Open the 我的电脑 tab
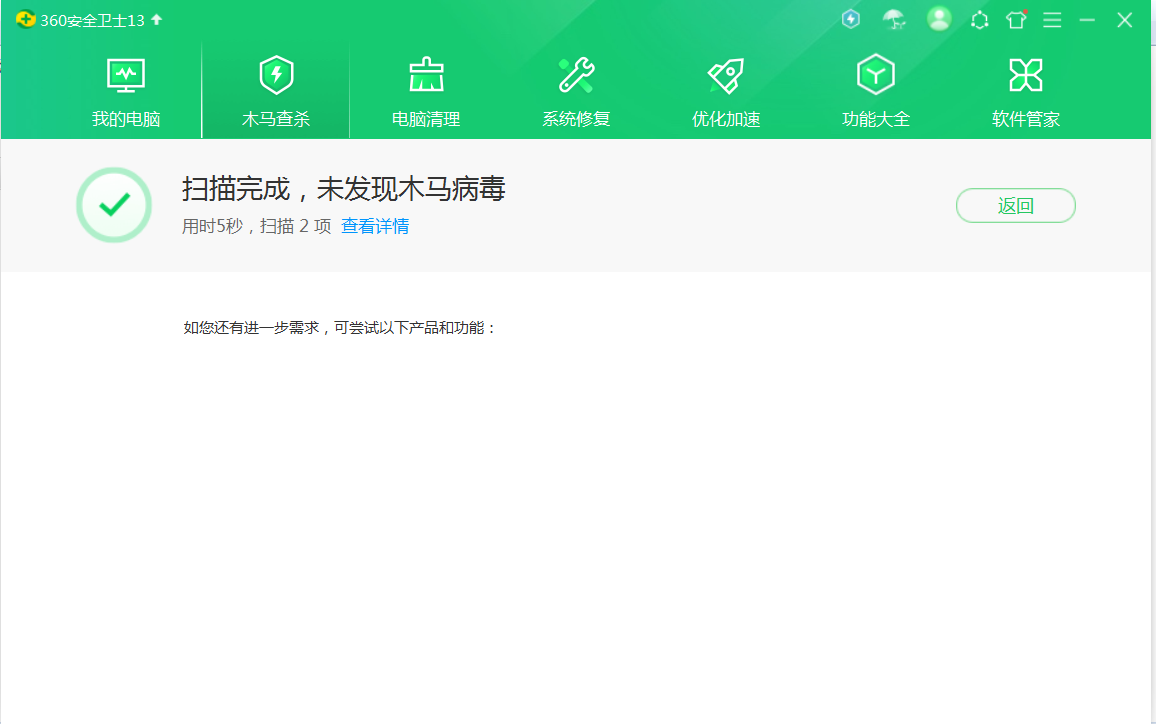 pos(126,92)
